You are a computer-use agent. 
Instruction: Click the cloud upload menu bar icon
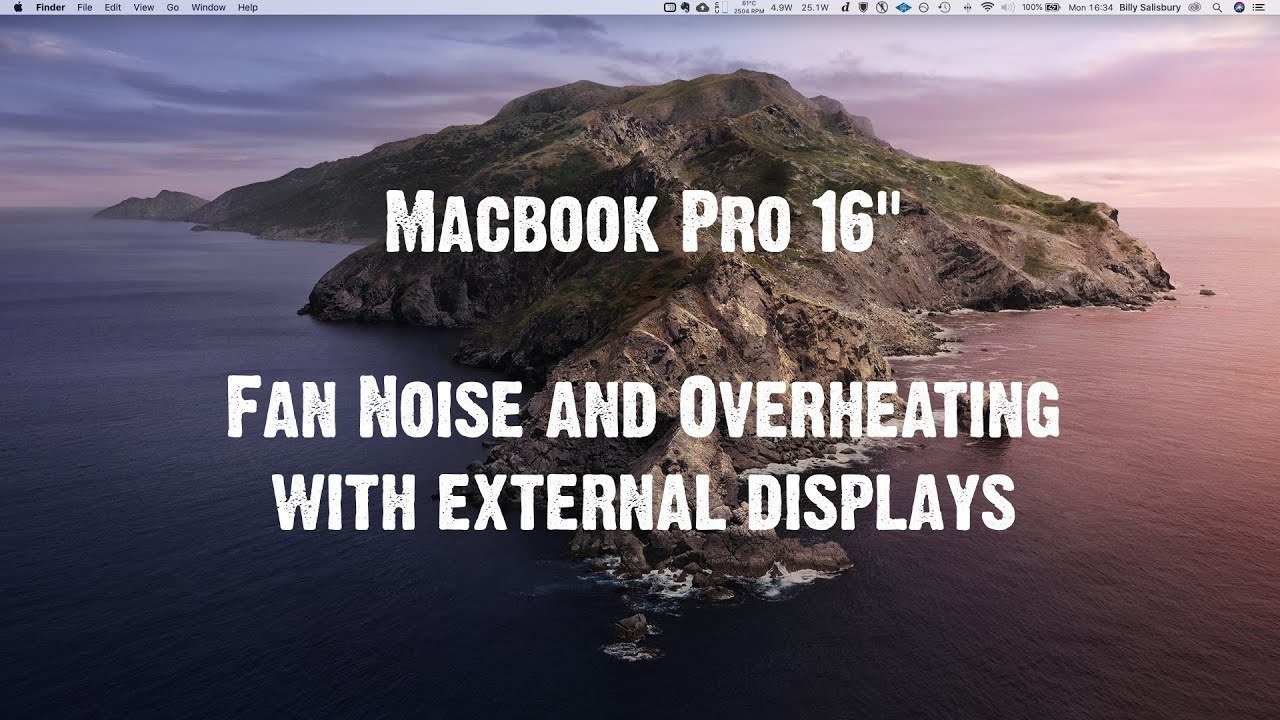click(x=702, y=8)
